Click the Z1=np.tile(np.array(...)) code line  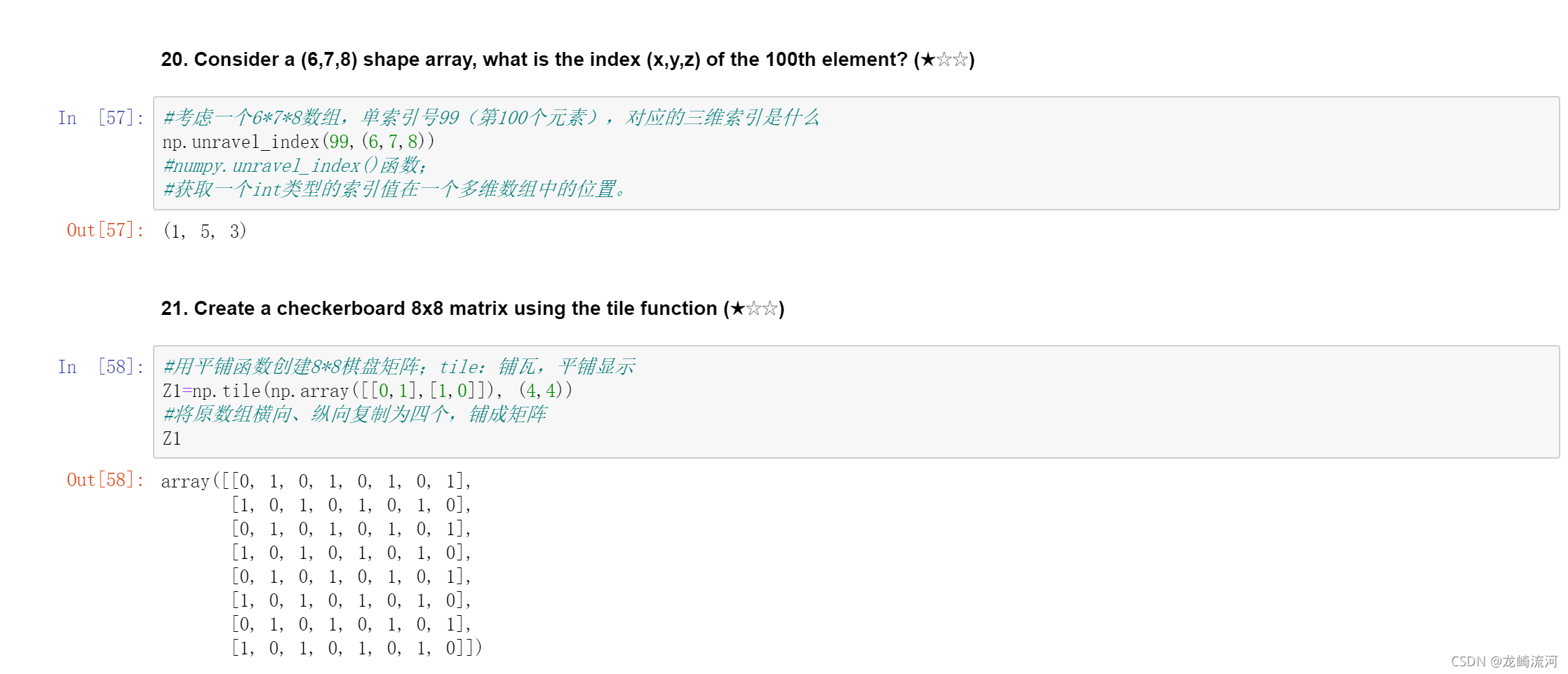(368, 391)
